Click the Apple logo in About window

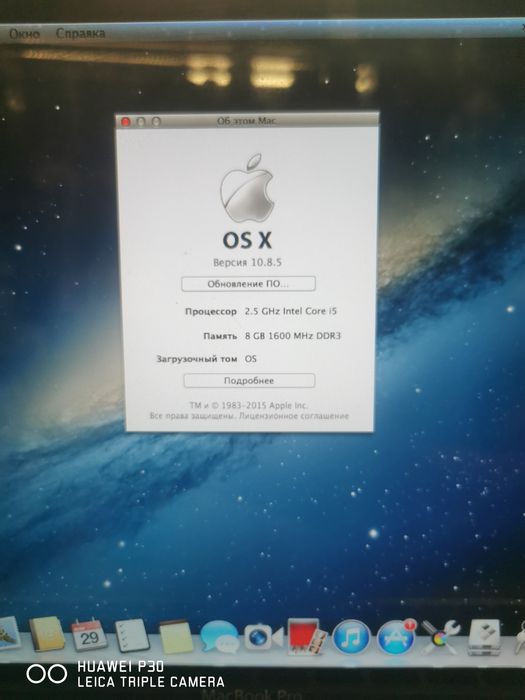tap(247, 188)
